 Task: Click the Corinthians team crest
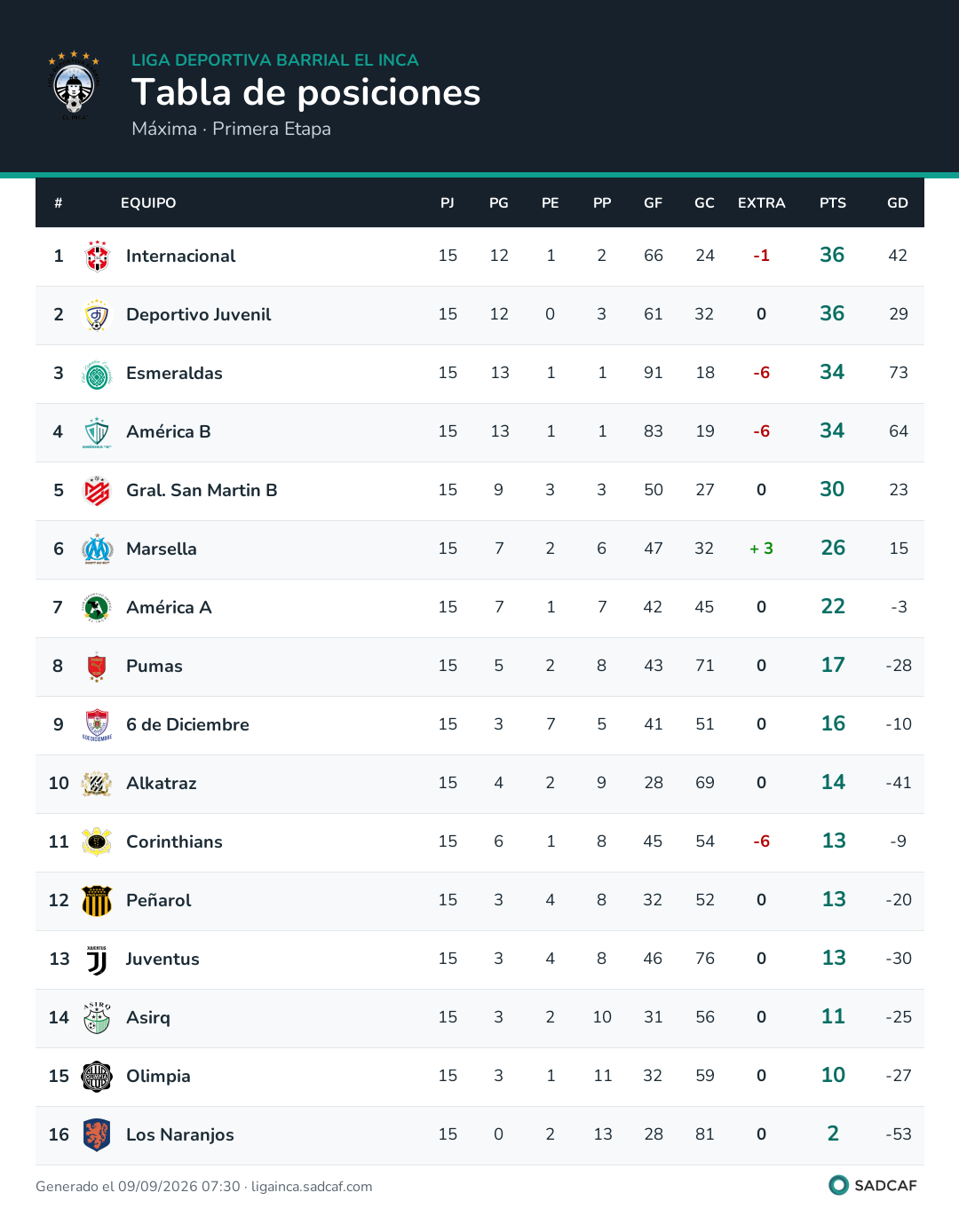point(97,842)
